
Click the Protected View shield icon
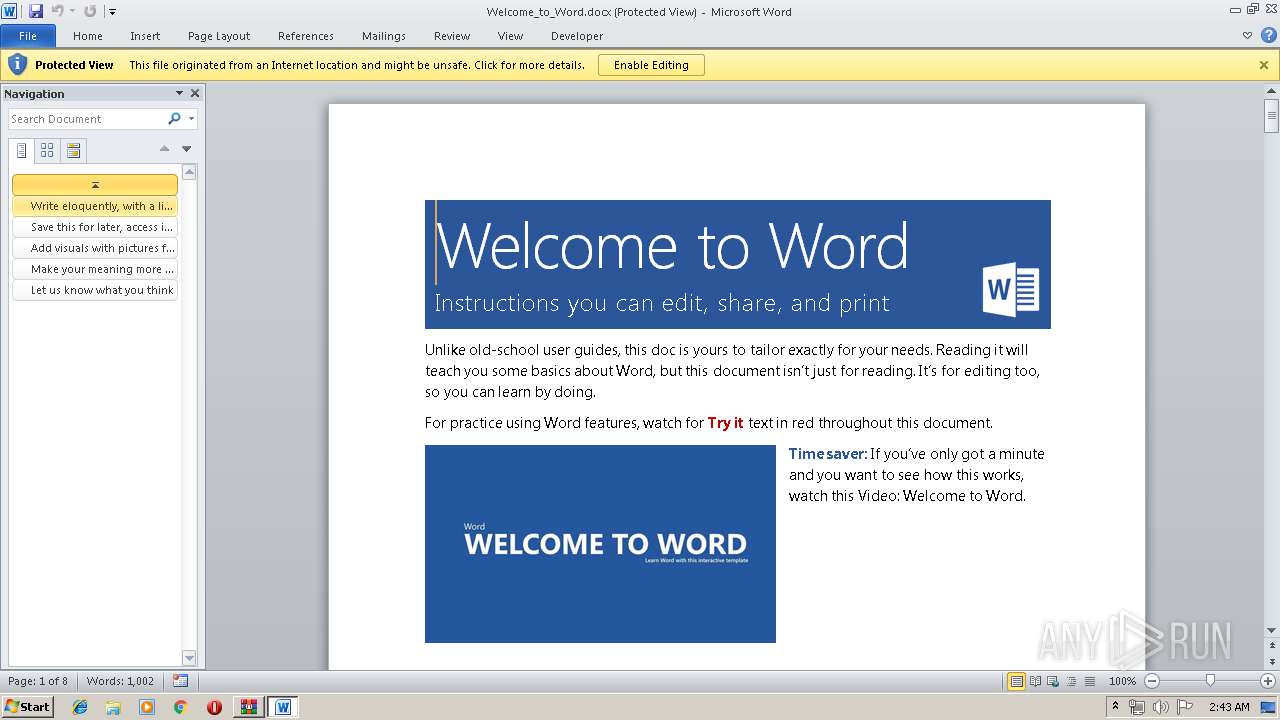17,65
